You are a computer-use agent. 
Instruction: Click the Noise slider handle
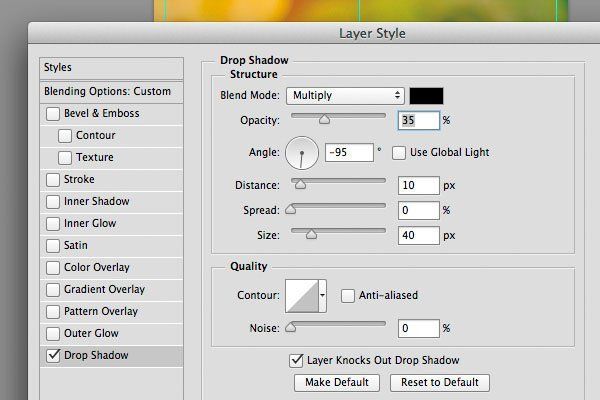[x=291, y=327]
